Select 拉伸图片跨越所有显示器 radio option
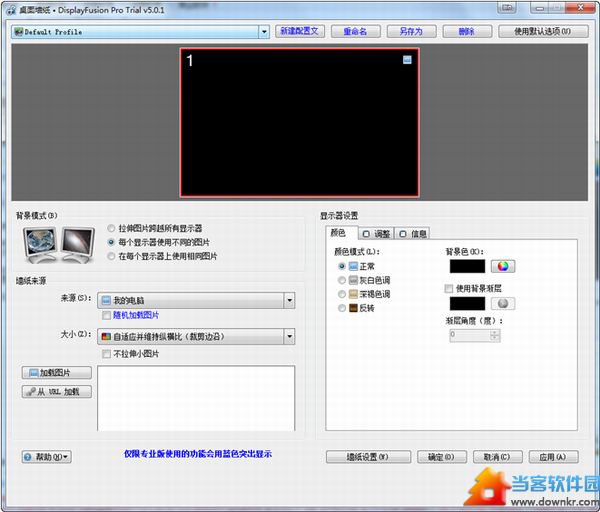This screenshot has height=512, width=600. pos(111,229)
